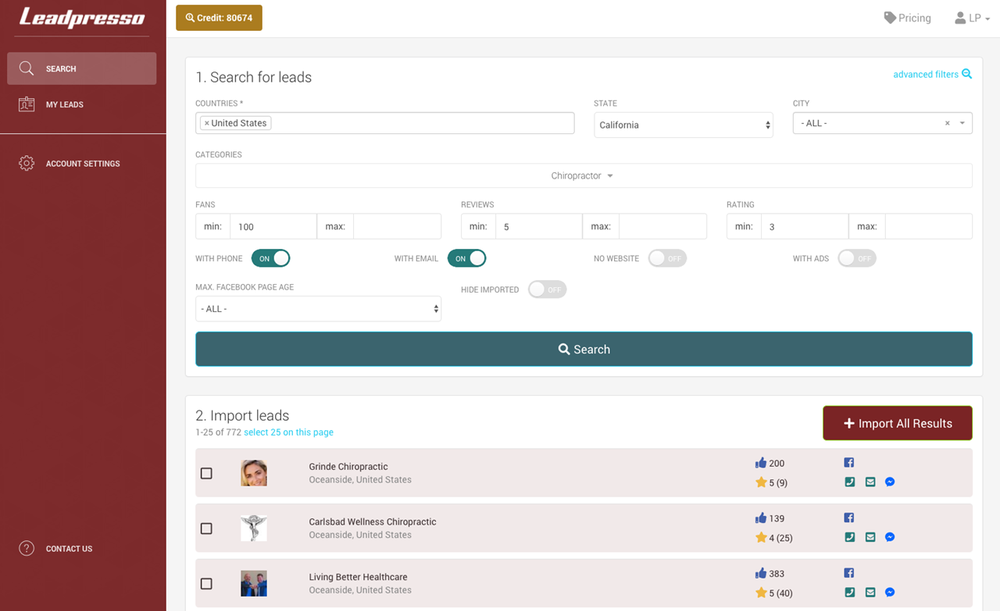Click the Fans max field

(x=397, y=226)
